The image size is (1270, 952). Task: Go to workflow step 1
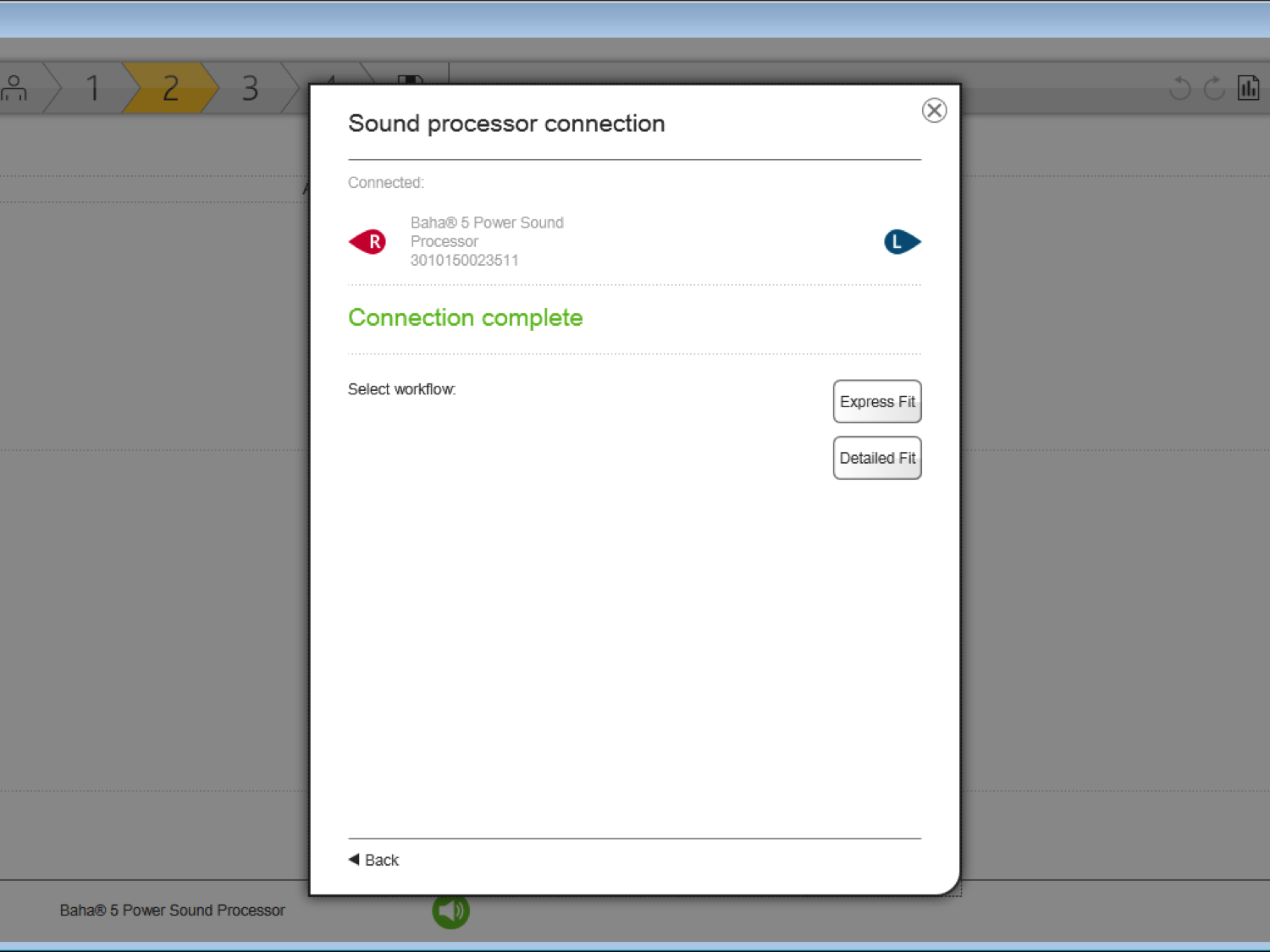click(x=92, y=88)
